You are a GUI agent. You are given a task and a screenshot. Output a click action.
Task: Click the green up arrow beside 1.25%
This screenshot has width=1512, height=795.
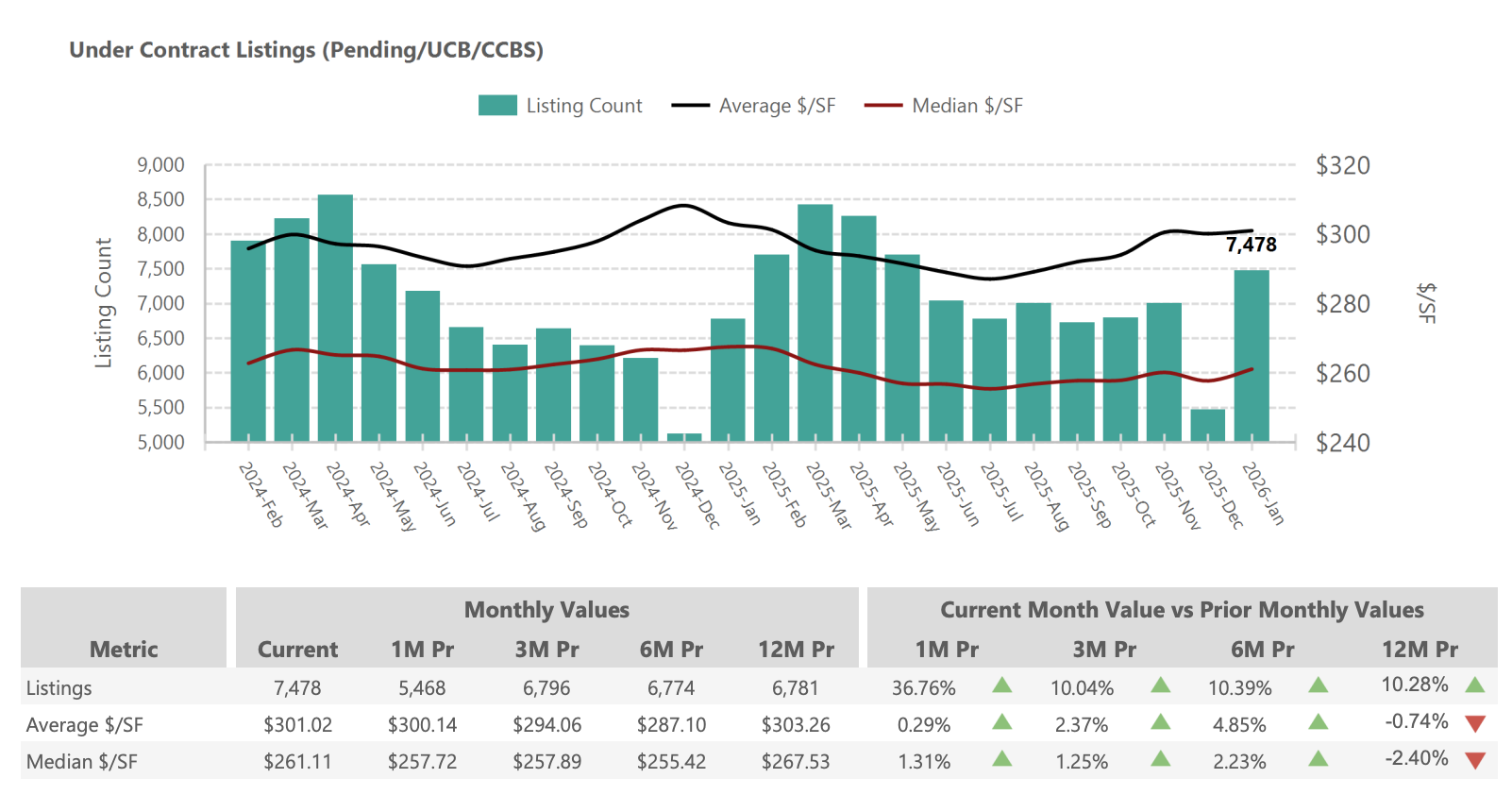pyautogui.click(x=1161, y=759)
